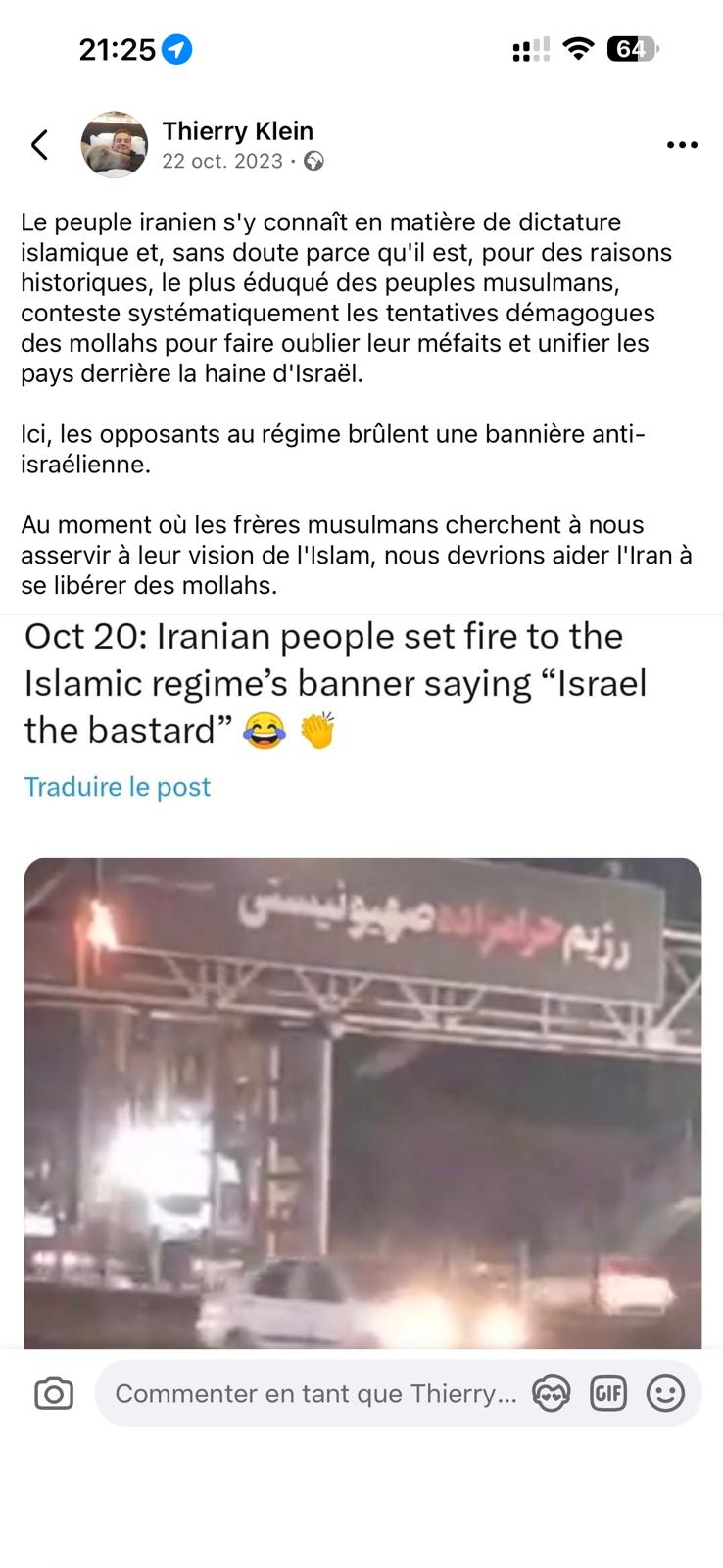The height and width of the screenshot is (1568, 723).
Task: Open Thierry Klein's profile name link
Action: pyautogui.click(x=238, y=131)
